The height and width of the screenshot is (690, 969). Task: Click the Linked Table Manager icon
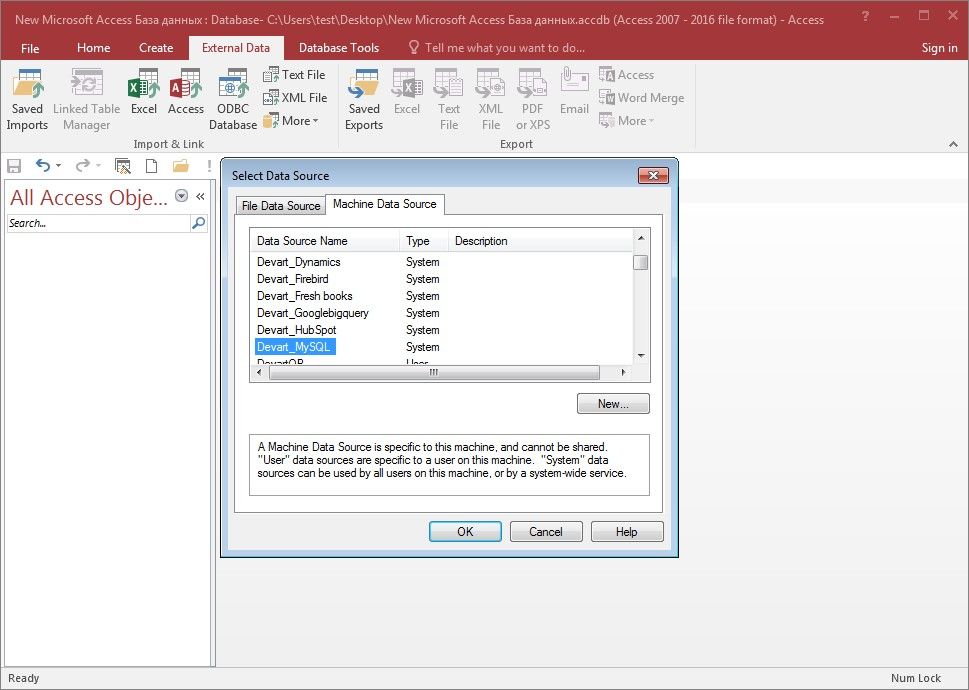tap(87, 83)
